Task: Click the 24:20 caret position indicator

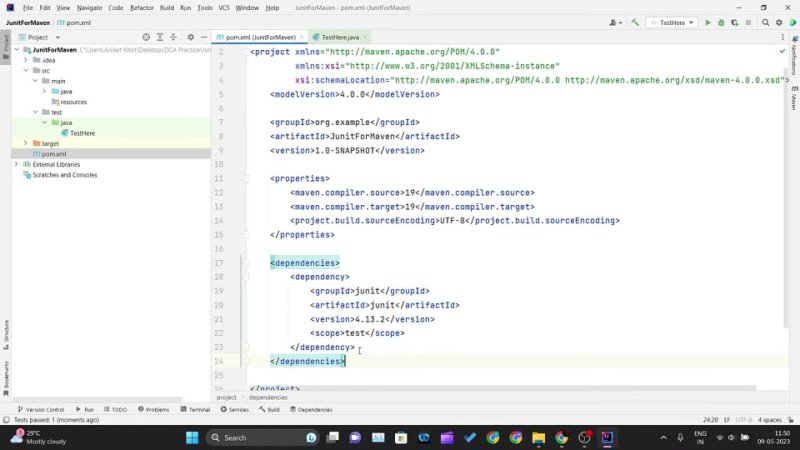Action: [x=710, y=420]
